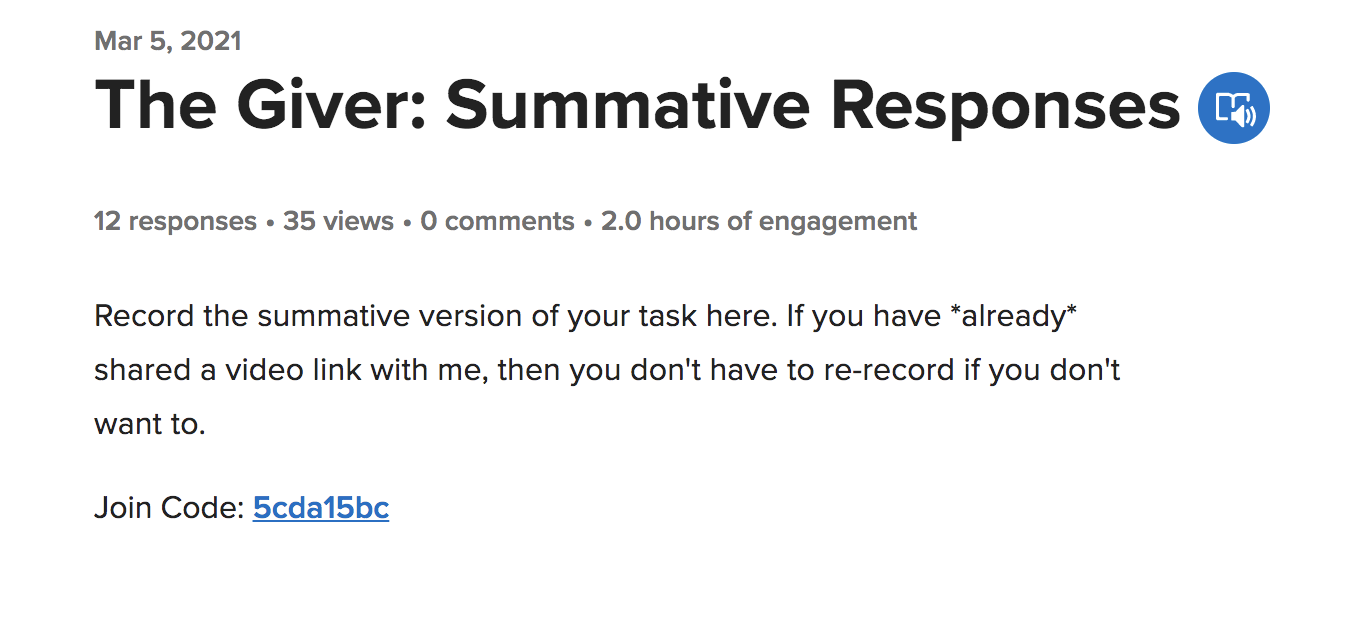Click the description line starting shared a video
Image resolution: width=1348 pixels, height=618 pixels.
(607, 371)
